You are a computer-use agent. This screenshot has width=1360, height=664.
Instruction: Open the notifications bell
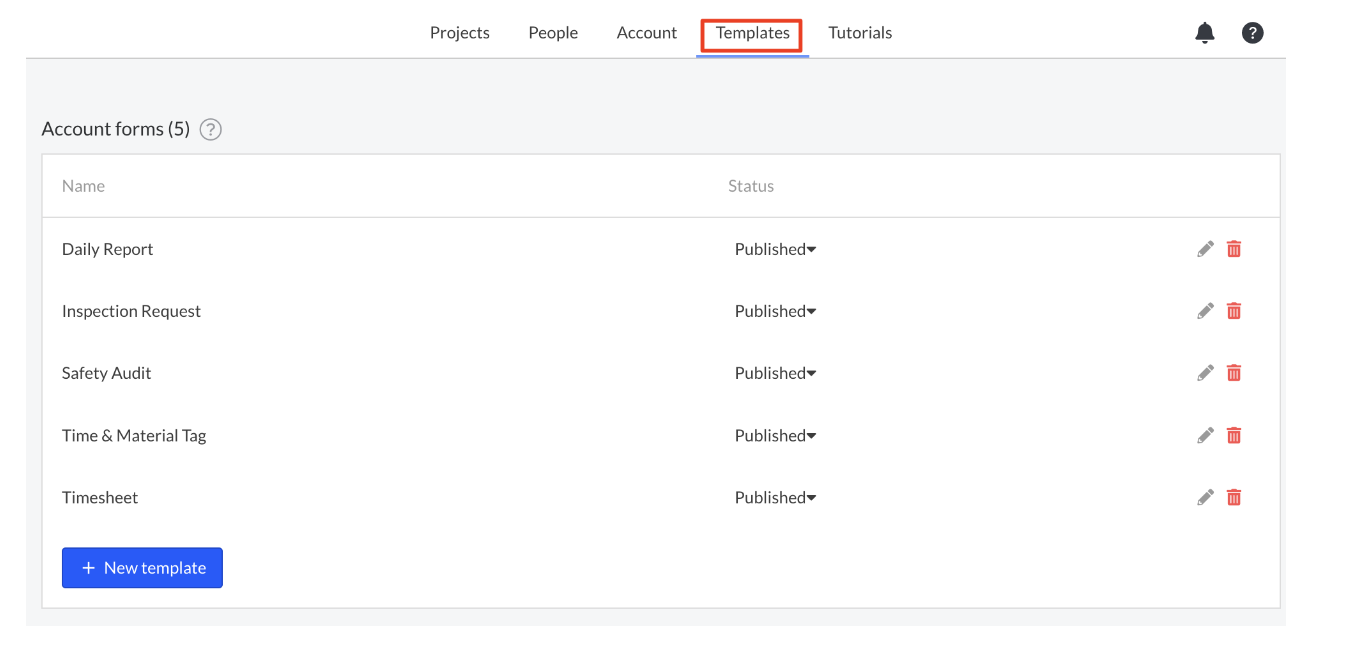1204,32
